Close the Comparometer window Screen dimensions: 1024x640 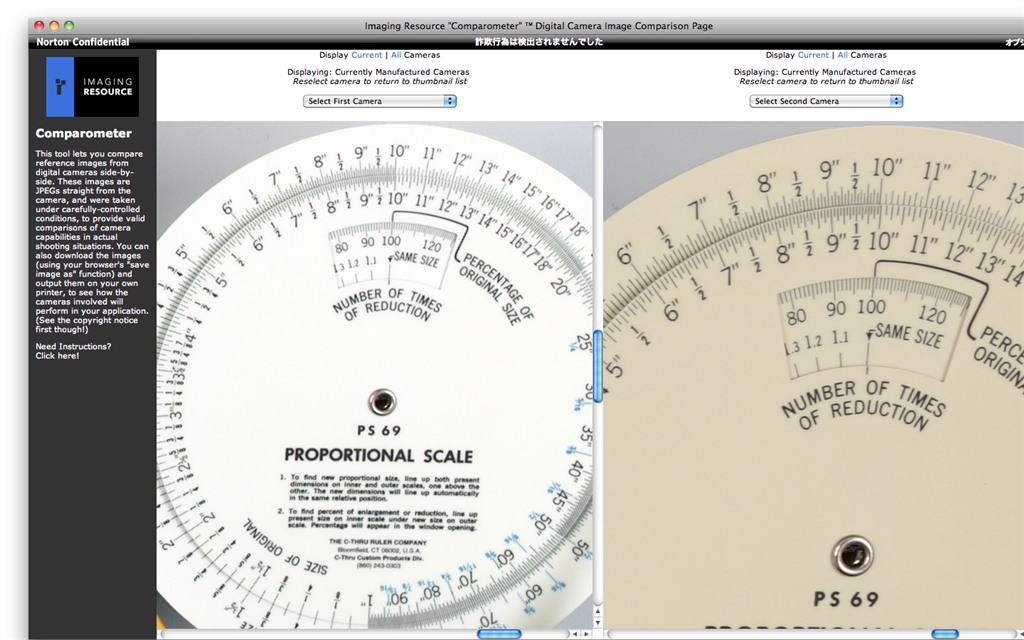(39, 25)
